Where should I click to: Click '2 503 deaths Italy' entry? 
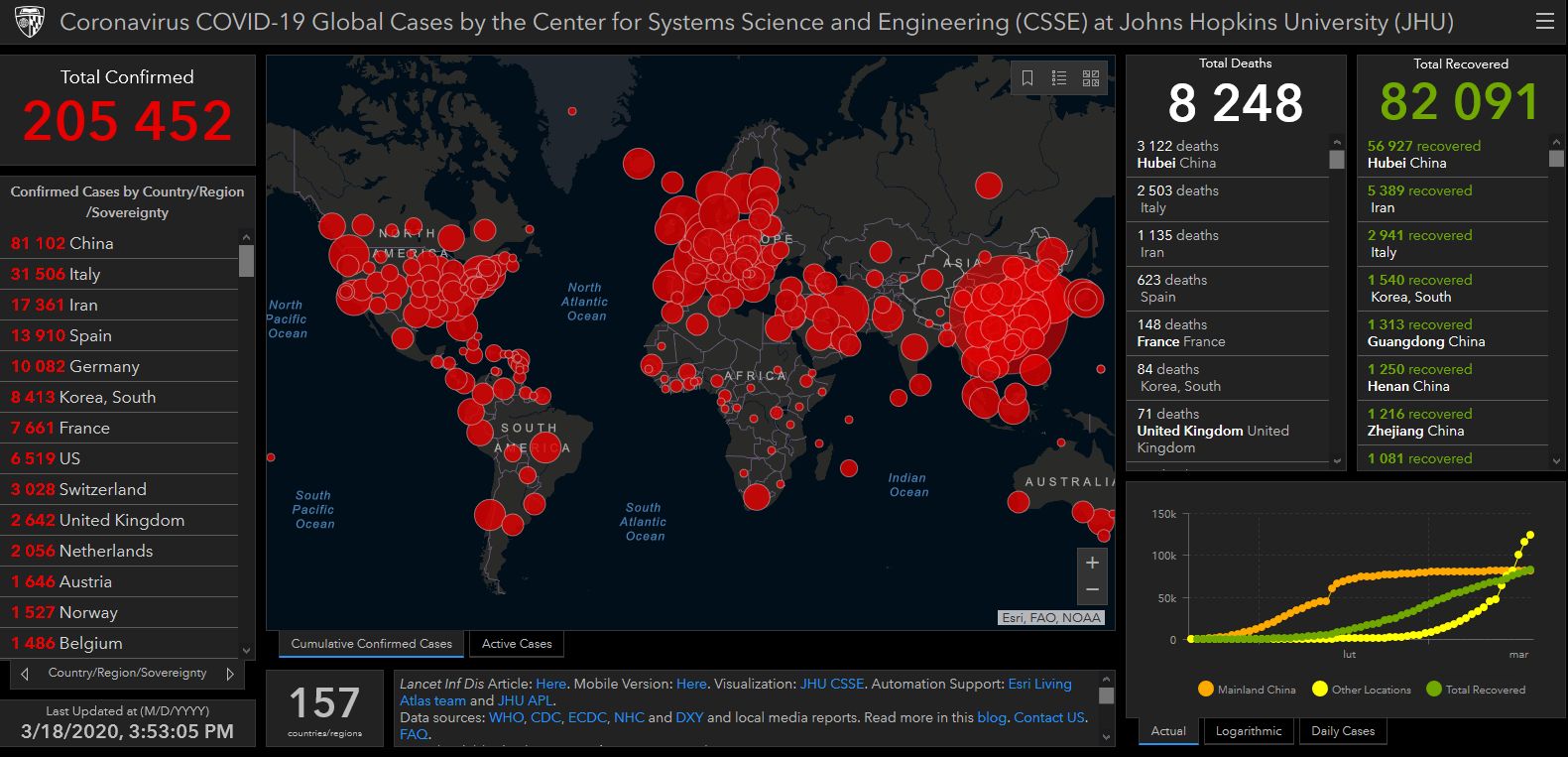[1228, 199]
